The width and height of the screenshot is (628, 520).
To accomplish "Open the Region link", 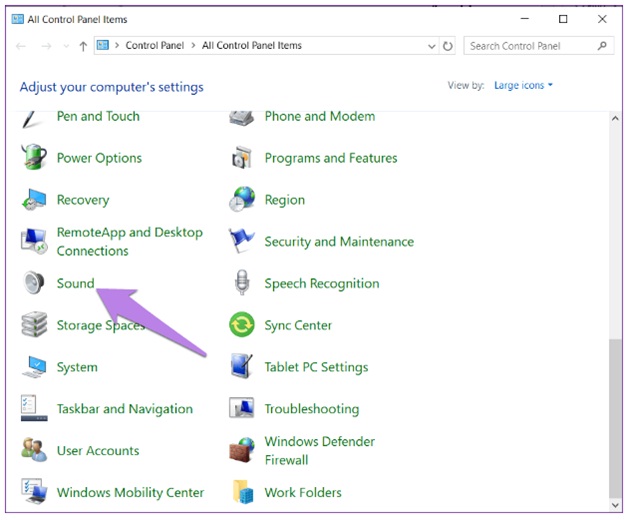I will pos(284,200).
